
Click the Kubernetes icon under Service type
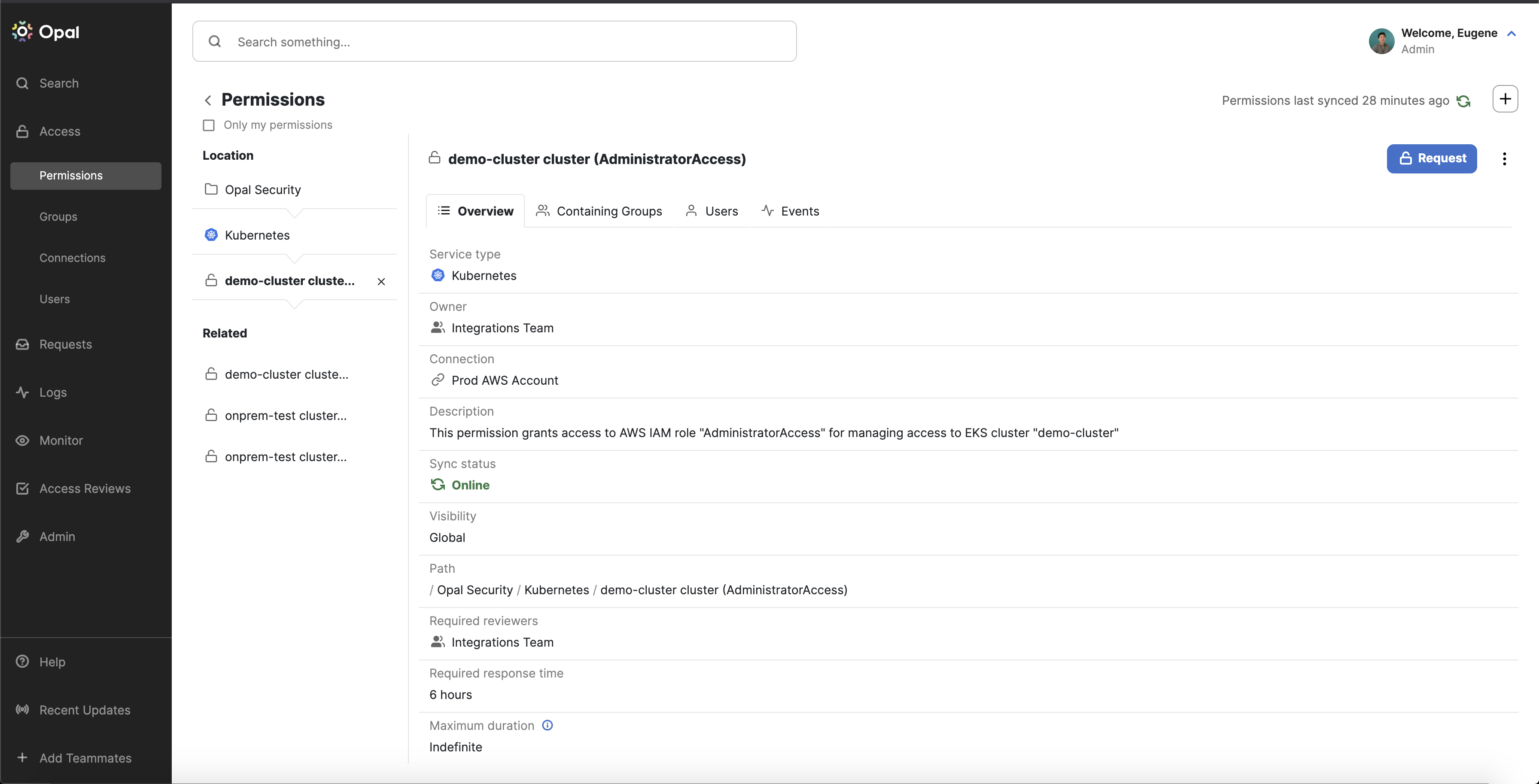click(437, 275)
